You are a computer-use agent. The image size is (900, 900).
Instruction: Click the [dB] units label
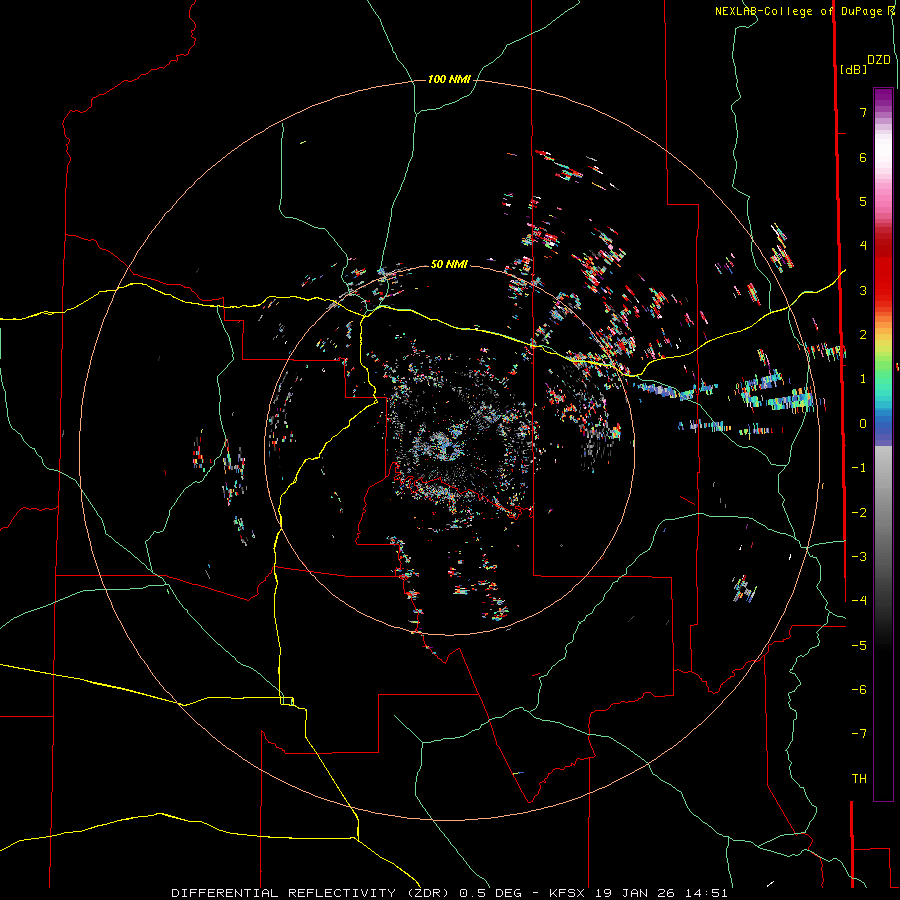click(x=853, y=69)
